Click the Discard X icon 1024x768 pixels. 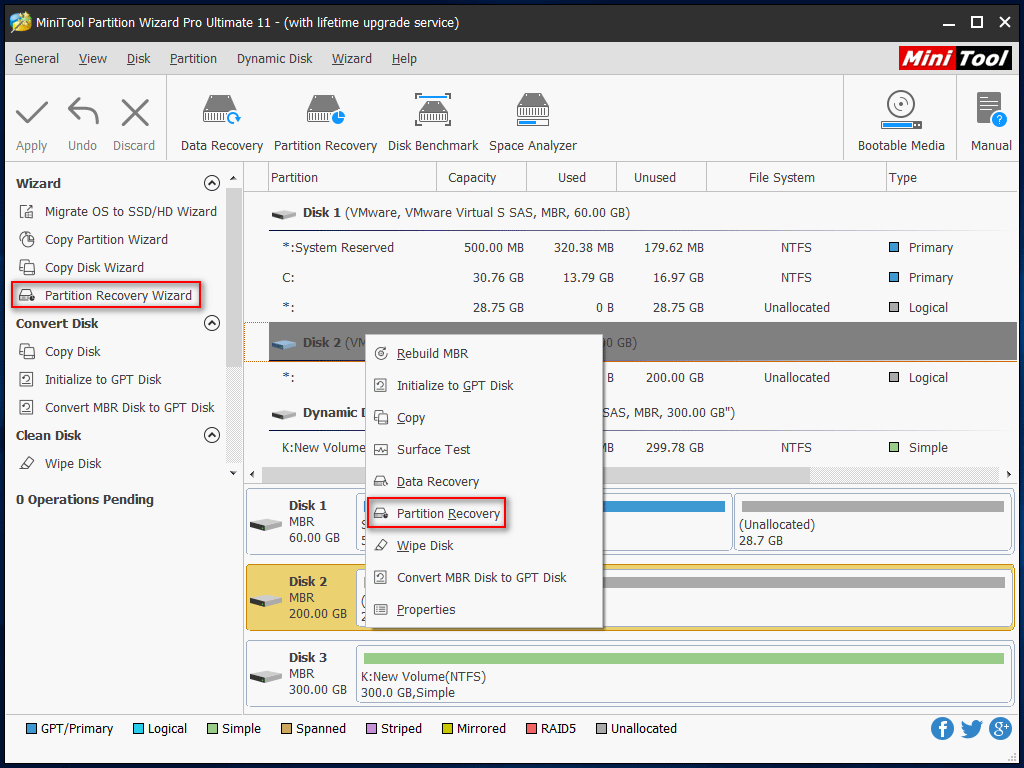pos(135,113)
